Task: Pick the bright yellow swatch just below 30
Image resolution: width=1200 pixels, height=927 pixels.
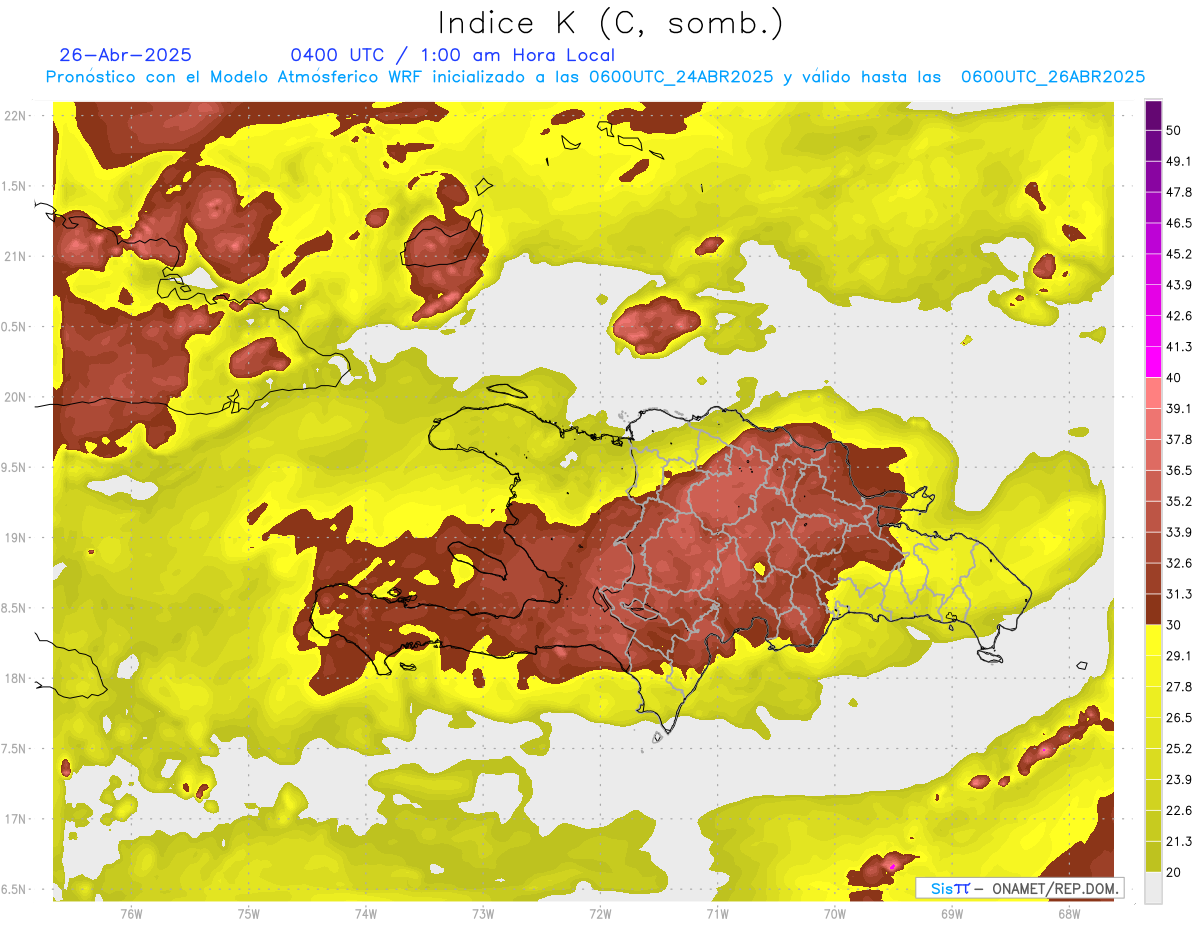Action: tap(1153, 640)
